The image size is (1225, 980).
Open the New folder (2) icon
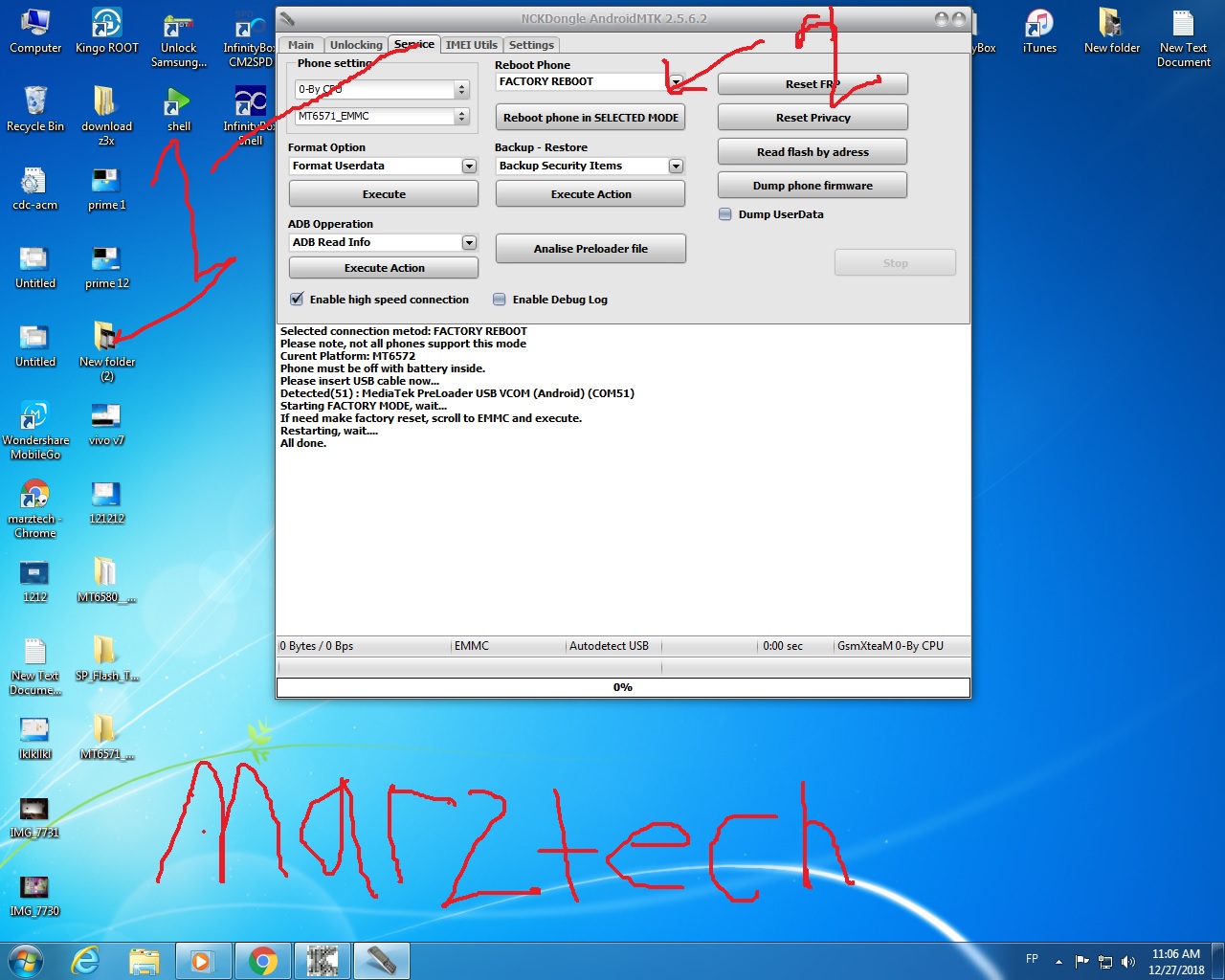pyautogui.click(x=106, y=351)
